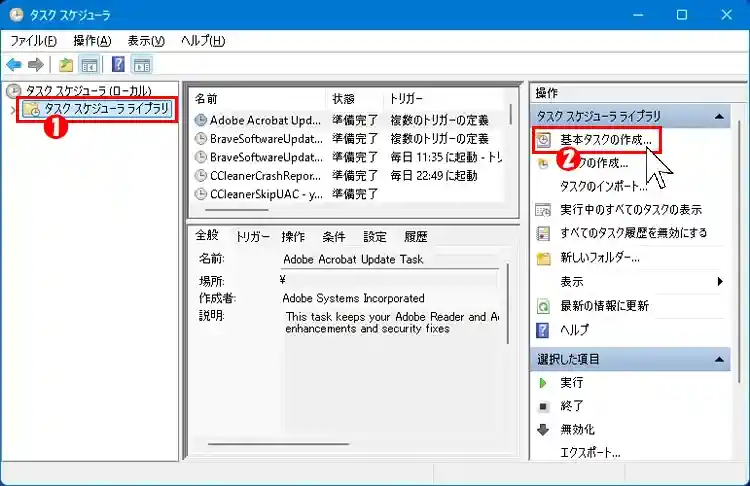Select the Adobe Acrobat Upd... task row
This screenshot has width=750, height=486.
348,120
